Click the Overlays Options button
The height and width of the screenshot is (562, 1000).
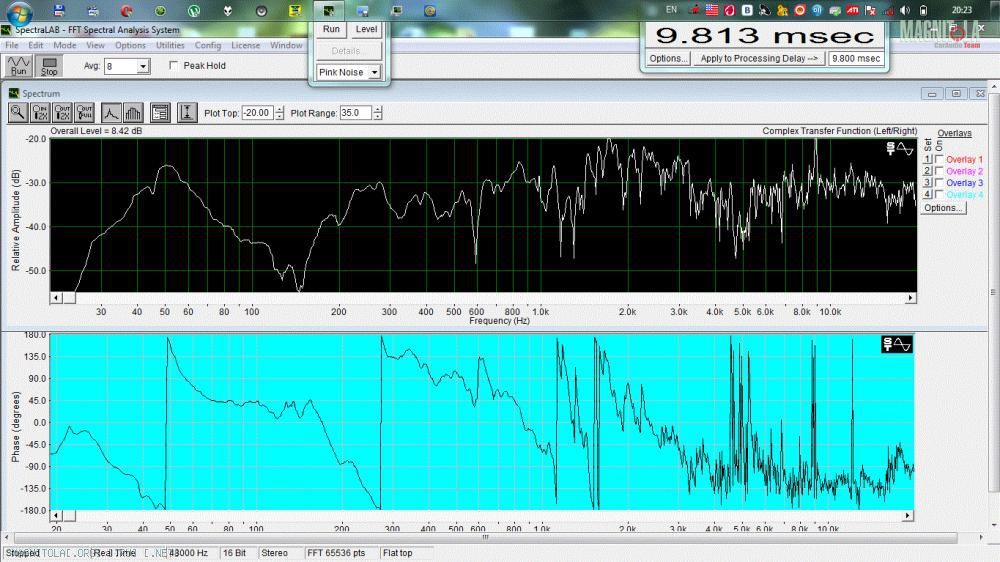click(943, 208)
